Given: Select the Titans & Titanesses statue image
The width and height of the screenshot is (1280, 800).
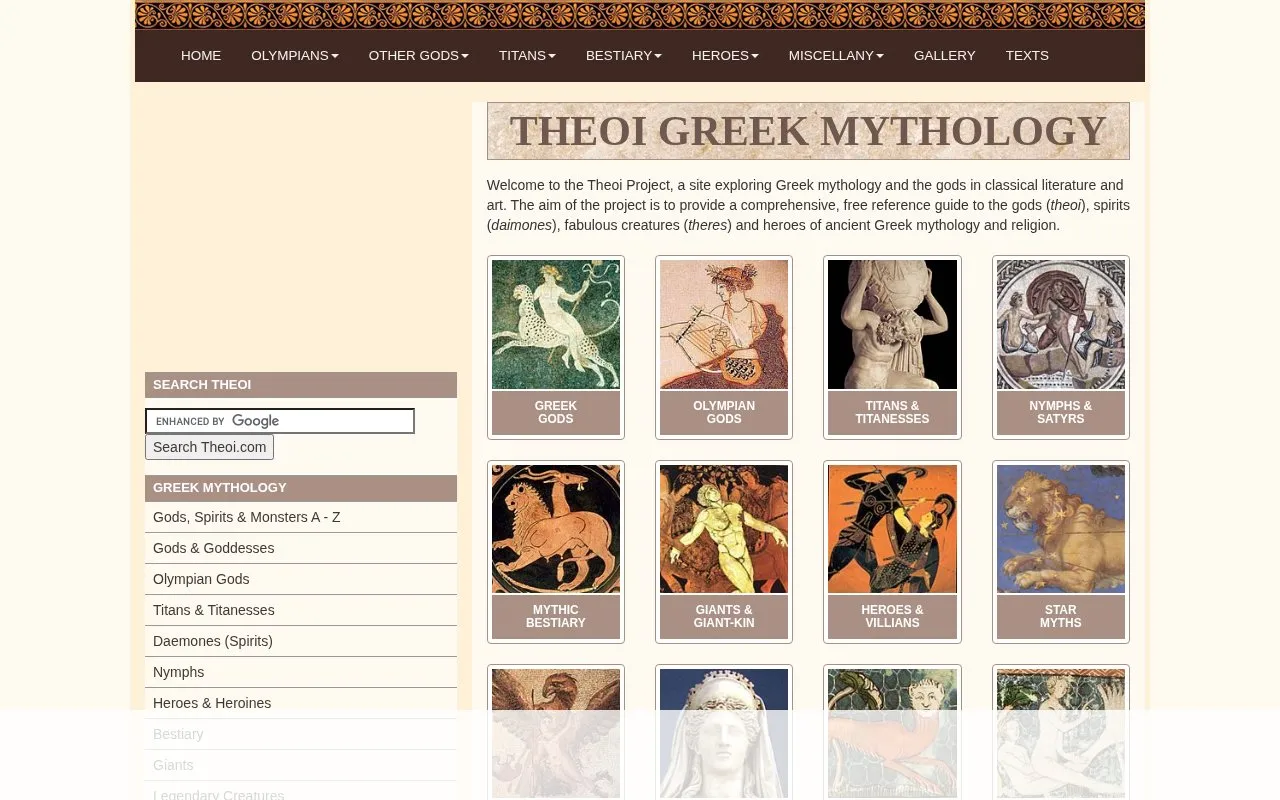Looking at the screenshot, I should 892,324.
